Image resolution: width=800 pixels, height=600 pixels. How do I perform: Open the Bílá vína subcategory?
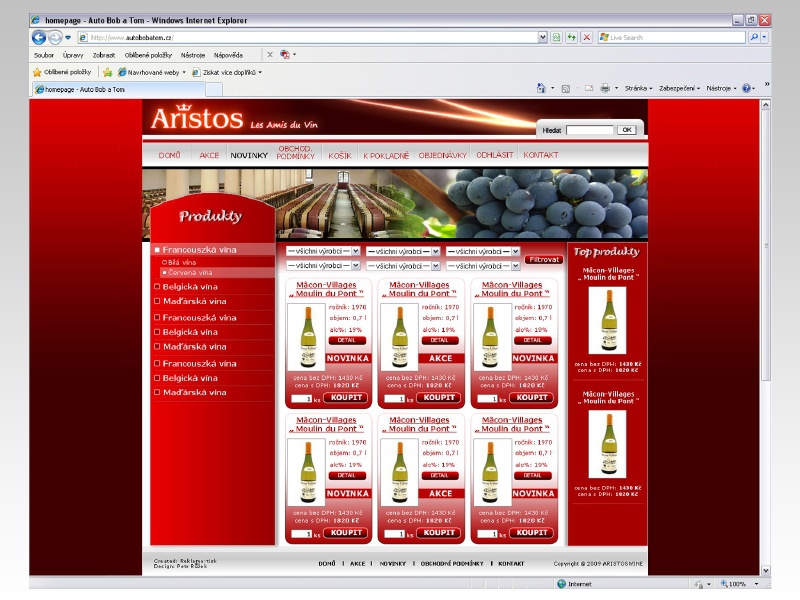[182, 262]
